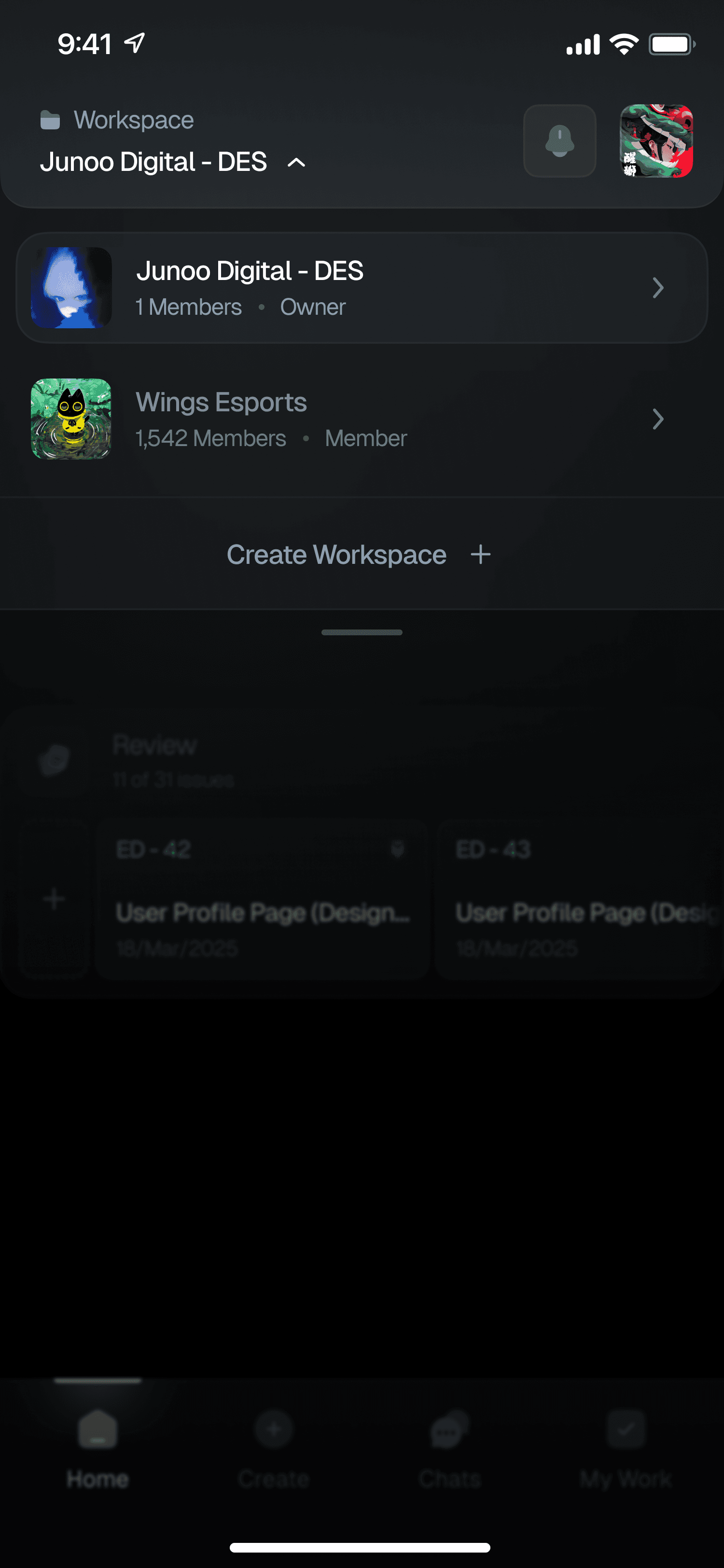Click the Workspace header label
This screenshot has width=724, height=1568.
(x=134, y=120)
